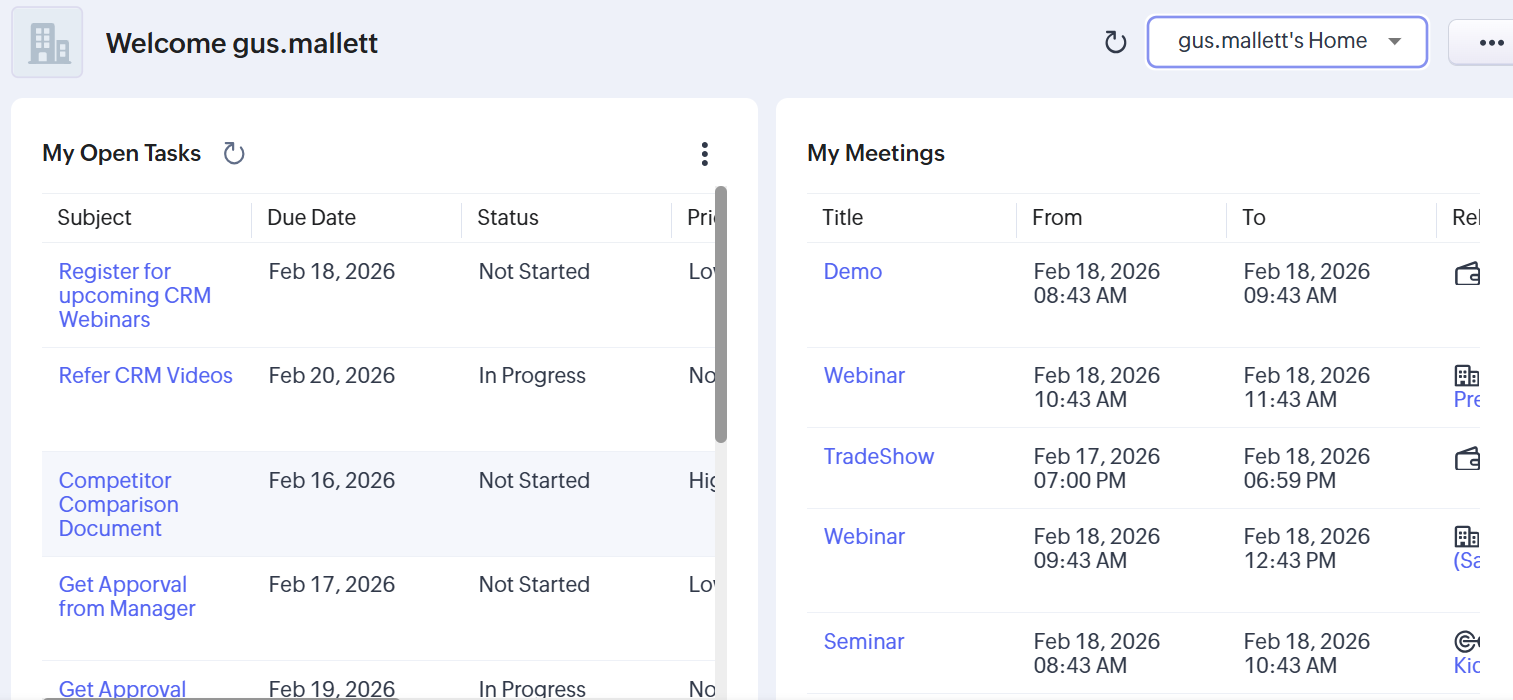This screenshot has height=700, width=1513.
Task: Open the Get Apporval from Manager task
Action: (126, 596)
